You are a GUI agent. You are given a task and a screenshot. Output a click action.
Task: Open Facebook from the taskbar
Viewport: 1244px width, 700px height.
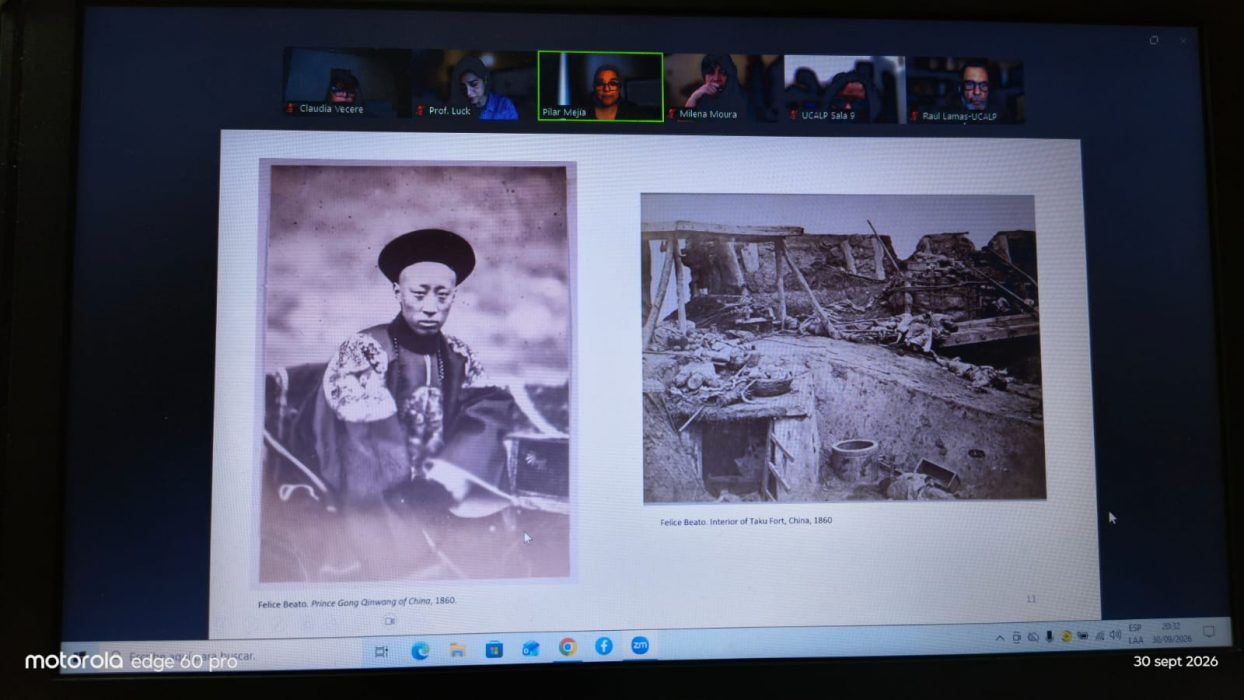point(604,646)
